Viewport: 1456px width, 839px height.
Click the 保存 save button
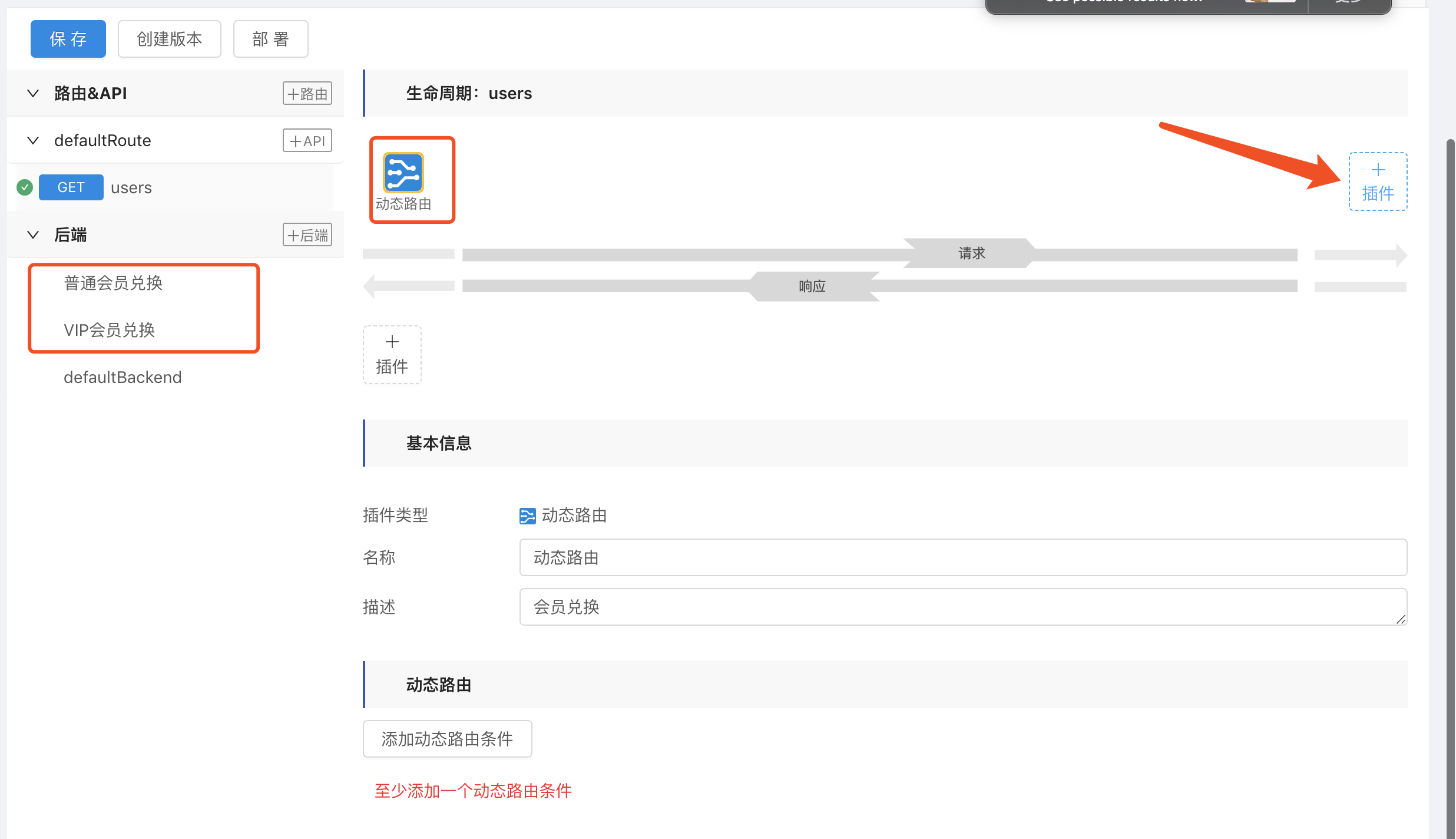(x=68, y=39)
